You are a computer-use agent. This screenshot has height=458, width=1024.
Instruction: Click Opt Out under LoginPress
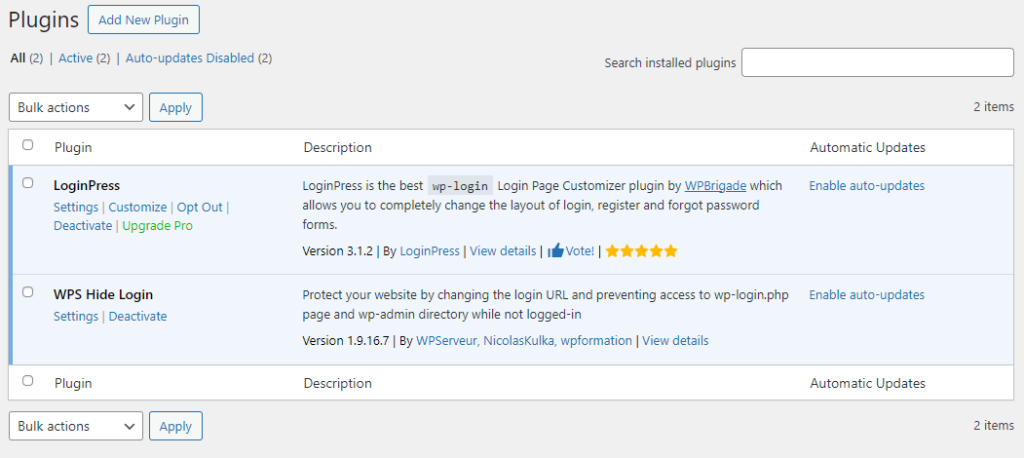(x=200, y=207)
